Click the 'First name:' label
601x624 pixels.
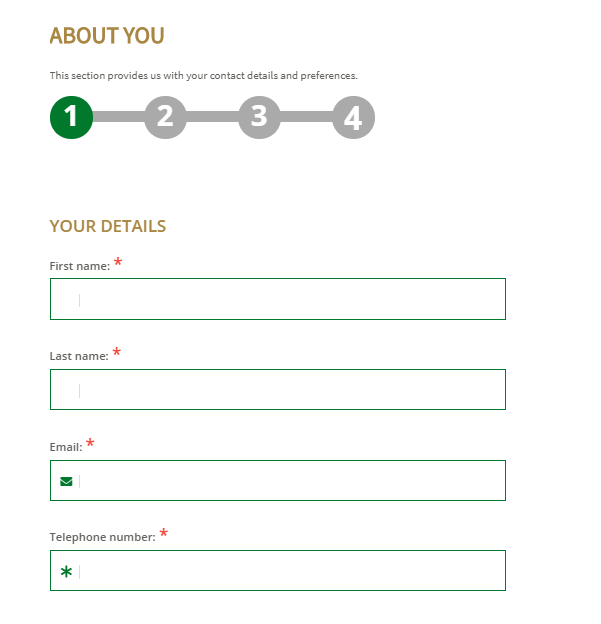point(79,266)
